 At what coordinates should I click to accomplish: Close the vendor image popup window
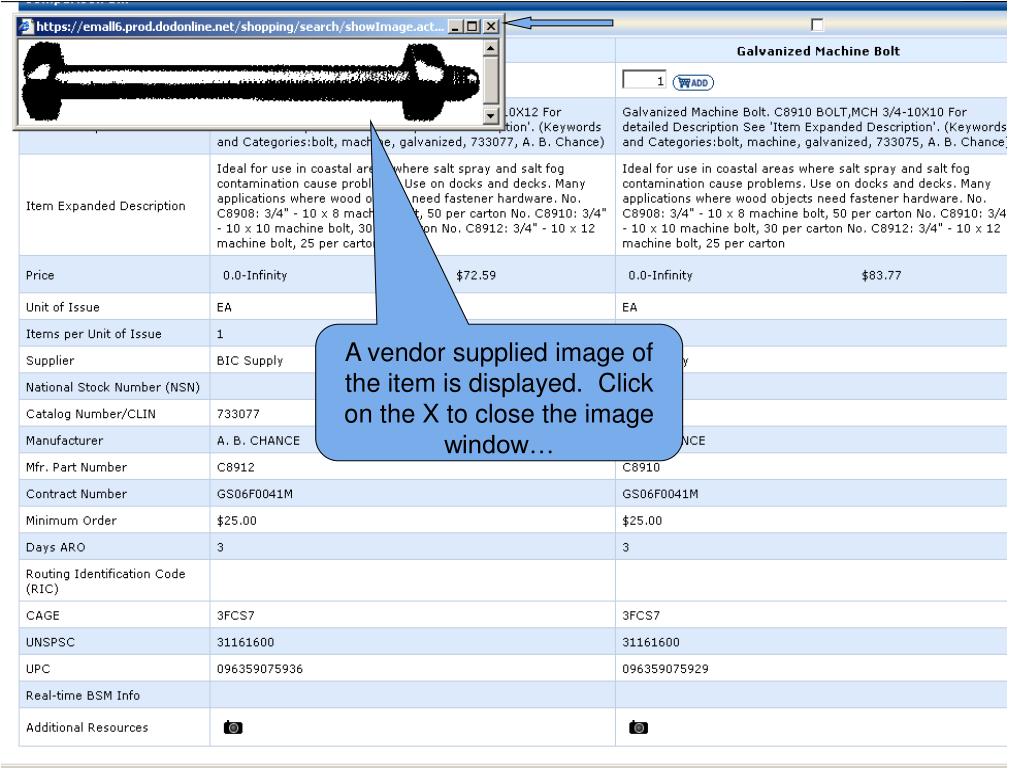pos(490,26)
